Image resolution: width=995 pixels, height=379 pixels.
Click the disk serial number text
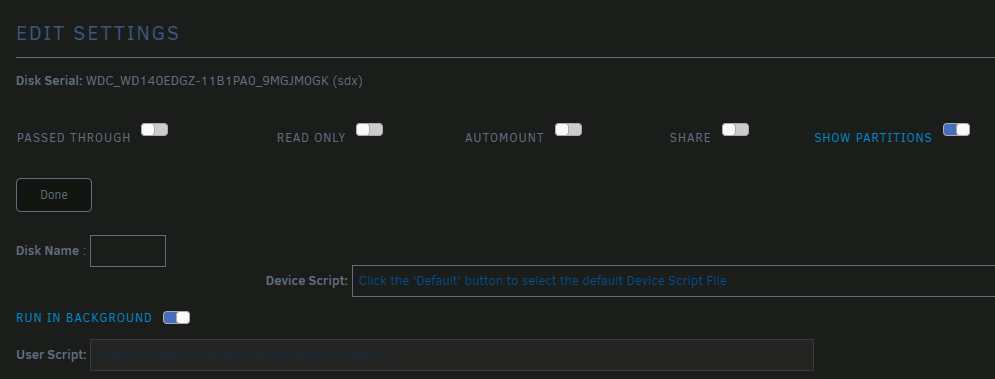coord(225,81)
